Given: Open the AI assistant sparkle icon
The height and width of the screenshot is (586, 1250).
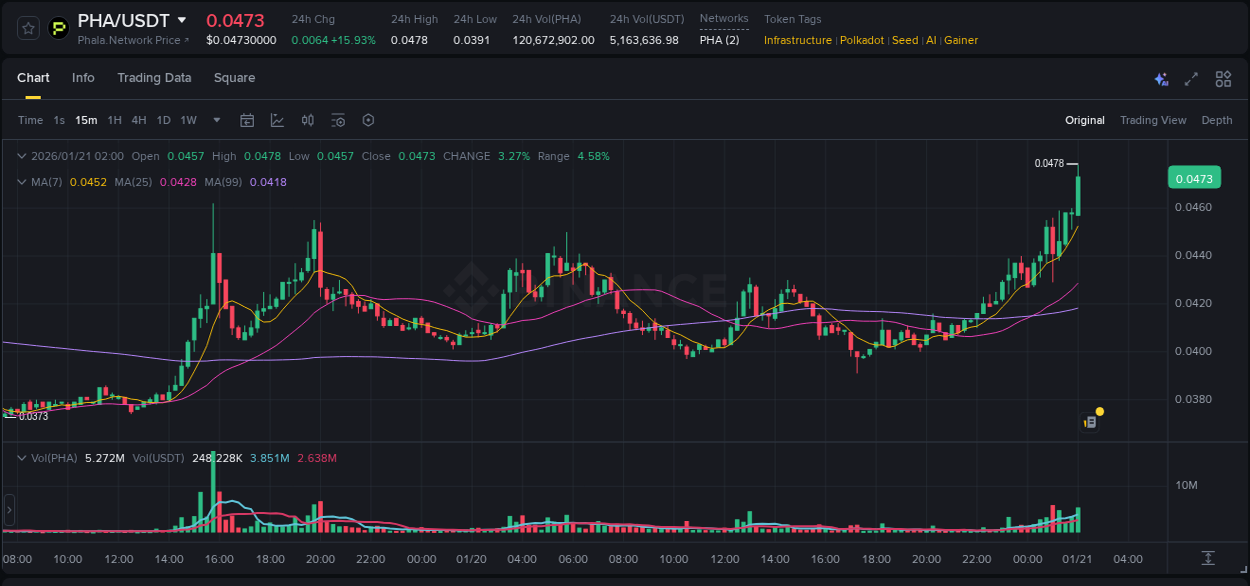Looking at the screenshot, I should pyautogui.click(x=1161, y=79).
